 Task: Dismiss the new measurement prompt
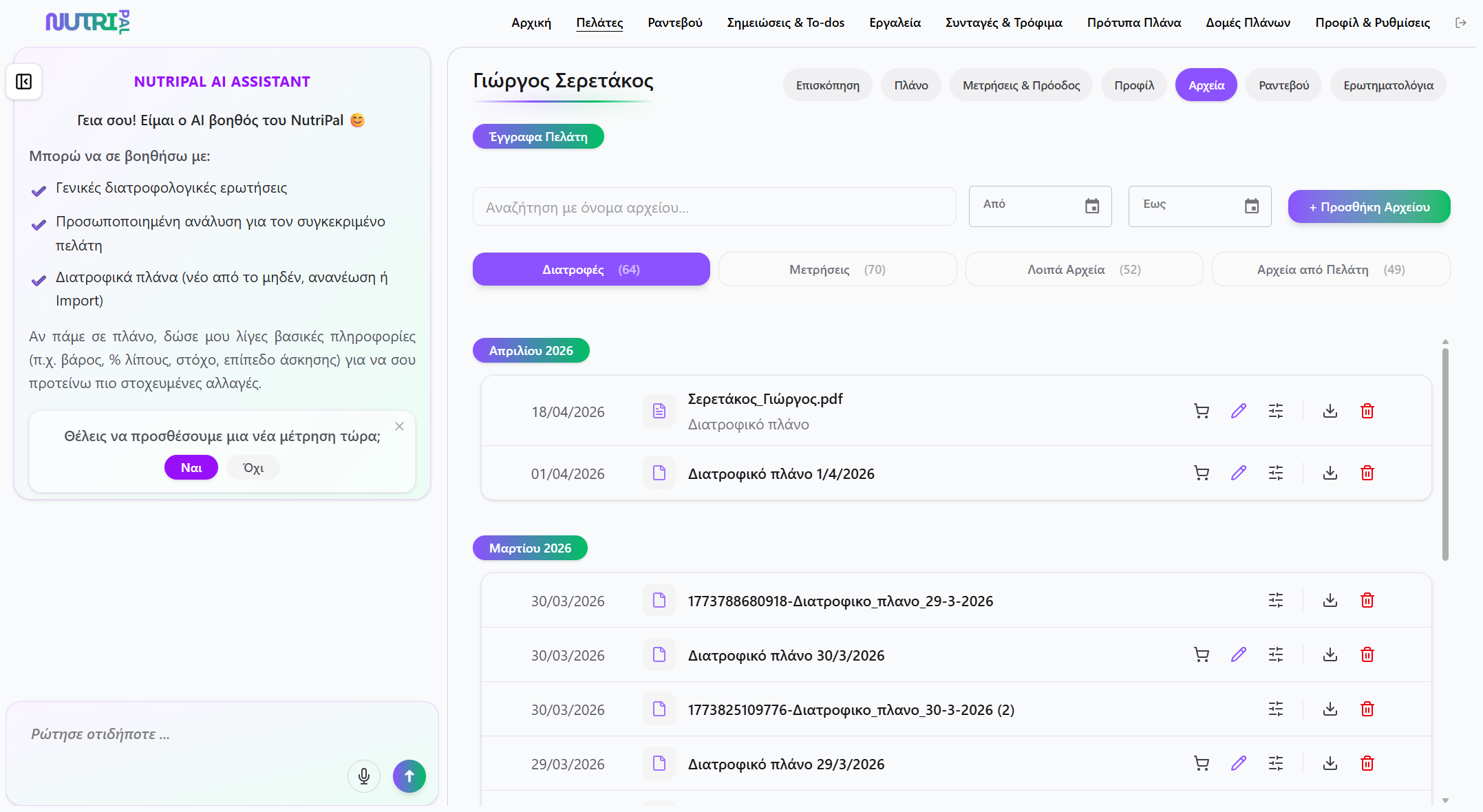[x=399, y=427]
